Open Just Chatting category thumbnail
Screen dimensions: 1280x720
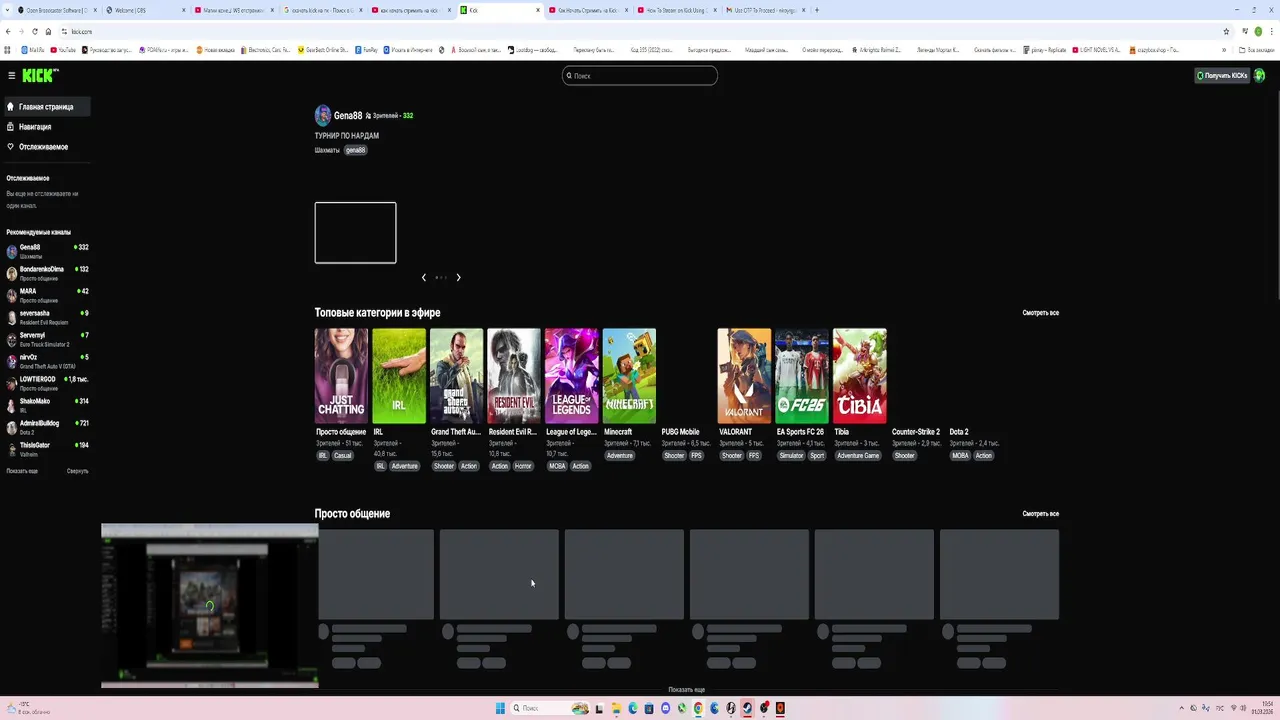coord(341,376)
